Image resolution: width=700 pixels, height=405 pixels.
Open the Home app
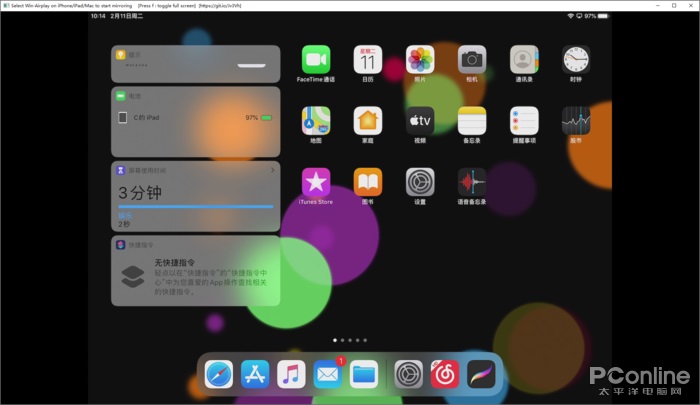pyautogui.click(x=367, y=121)
